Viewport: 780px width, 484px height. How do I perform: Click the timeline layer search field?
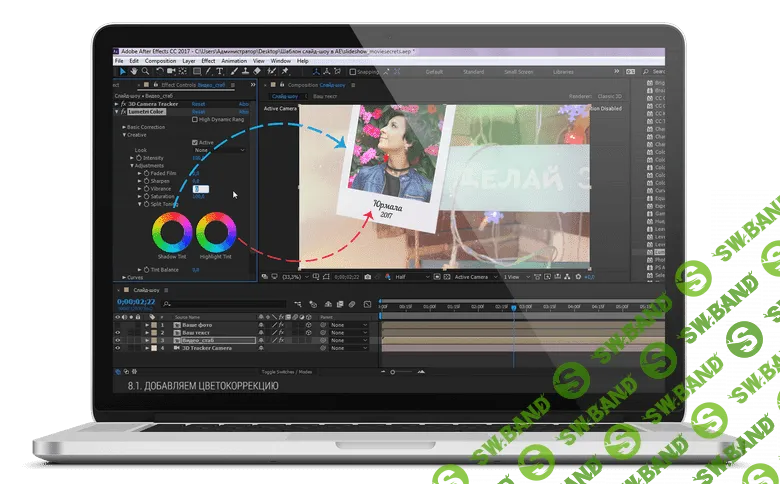[x=224, y=304]
